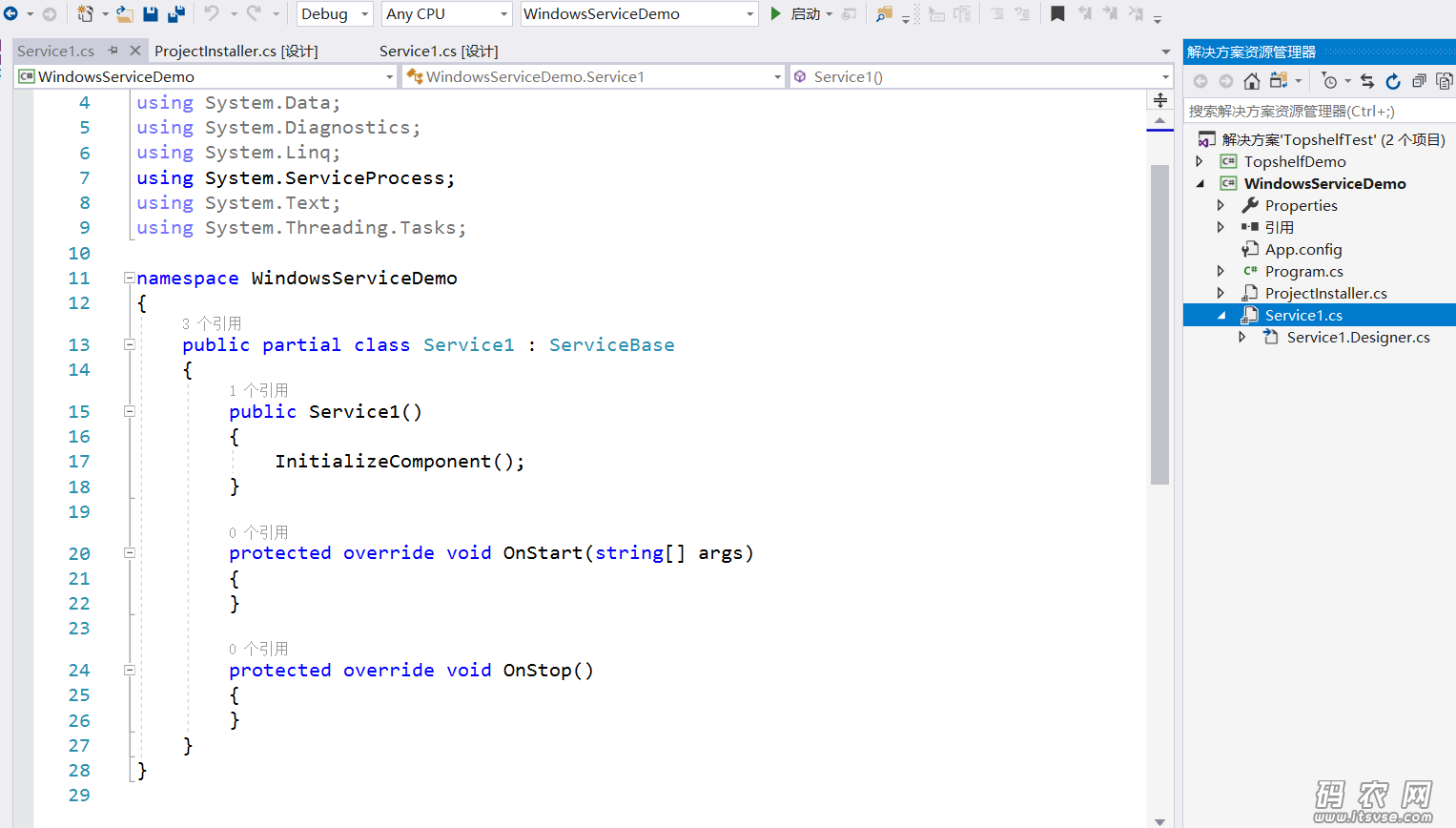The height and width of the screenshot is (828, 1456).
Task: Click the Find in Files folder-search icon
Action: tap(884, 14)
